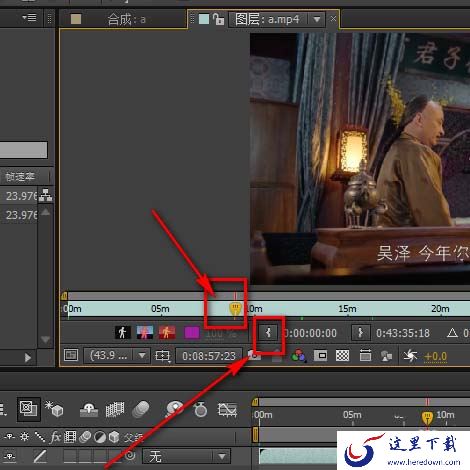Click the region of interest icon
The width and height of the screenshot is (470, 470).
point(321,356)
